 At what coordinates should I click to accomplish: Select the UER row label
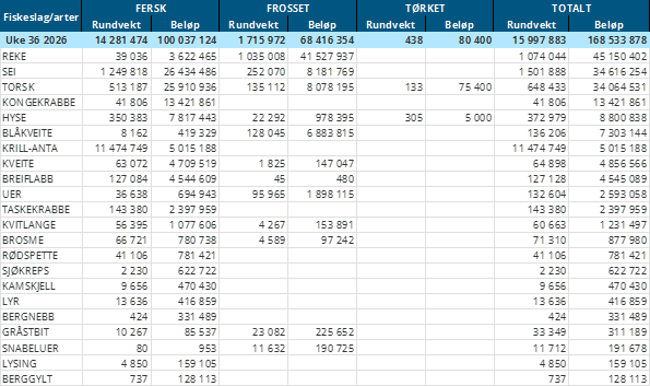[x=12, y=194]
